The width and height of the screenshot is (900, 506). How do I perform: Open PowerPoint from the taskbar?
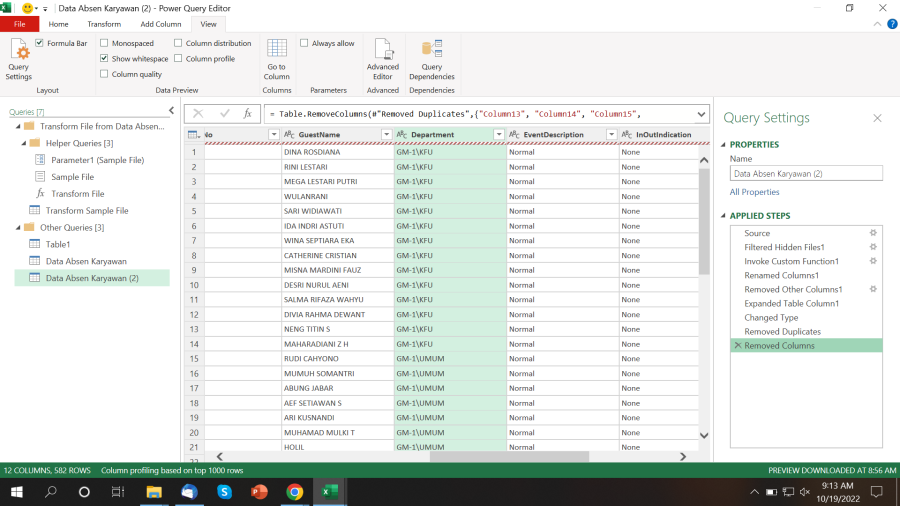(259, 492)
